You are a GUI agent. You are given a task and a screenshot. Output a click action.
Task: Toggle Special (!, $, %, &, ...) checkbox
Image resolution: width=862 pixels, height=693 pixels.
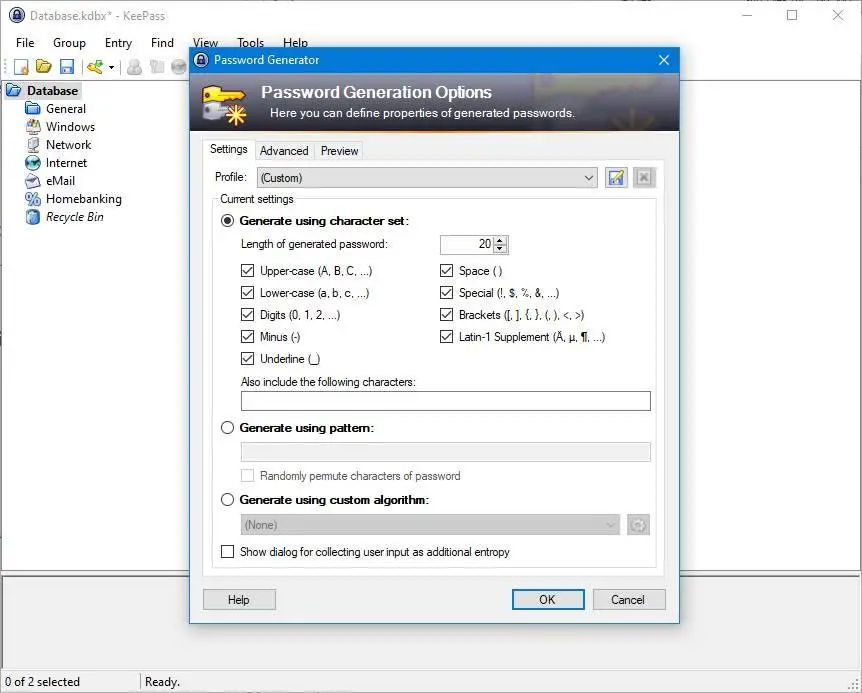click(x=446, y=293)
